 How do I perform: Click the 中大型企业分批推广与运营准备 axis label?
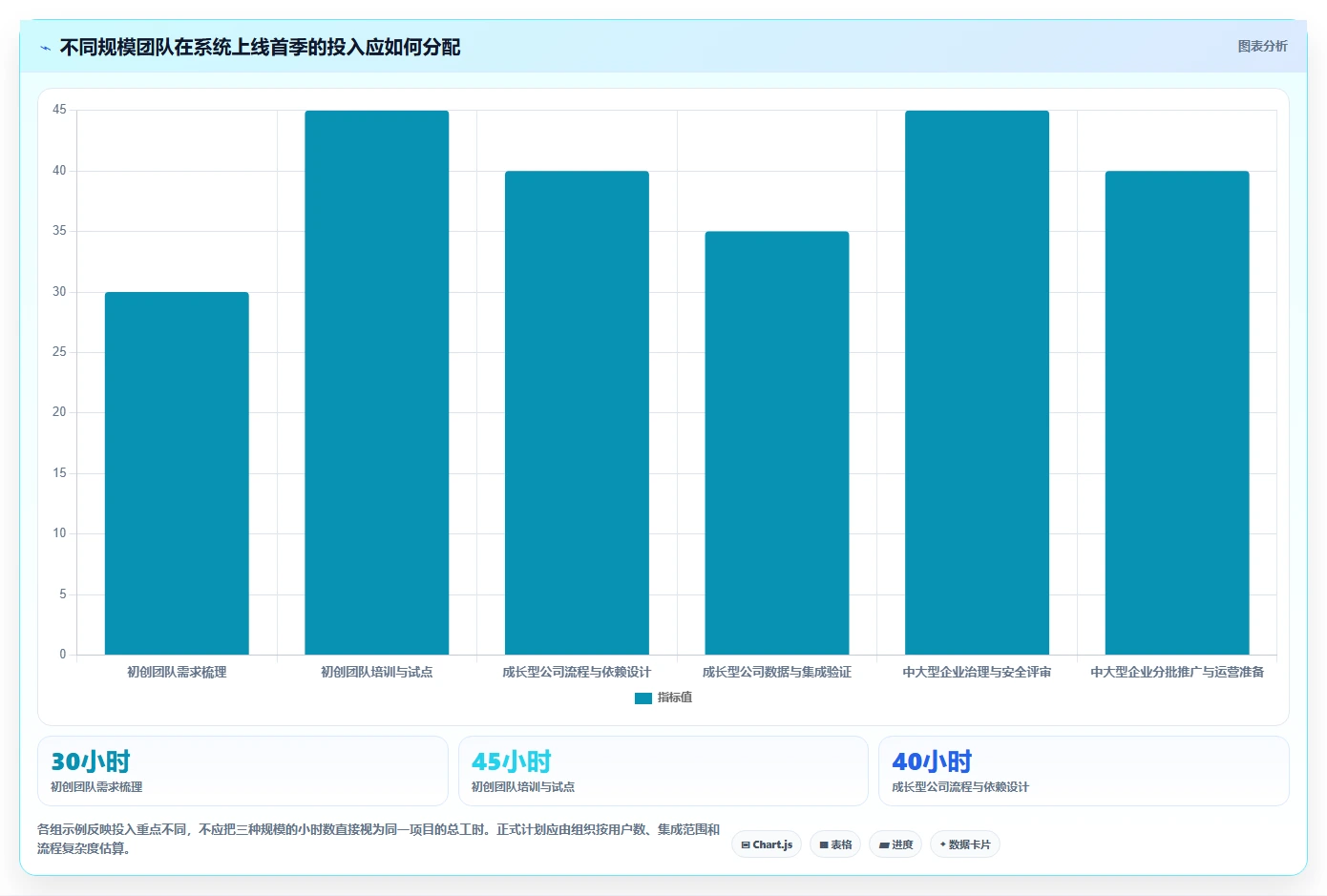click(x=1177, y=672)
